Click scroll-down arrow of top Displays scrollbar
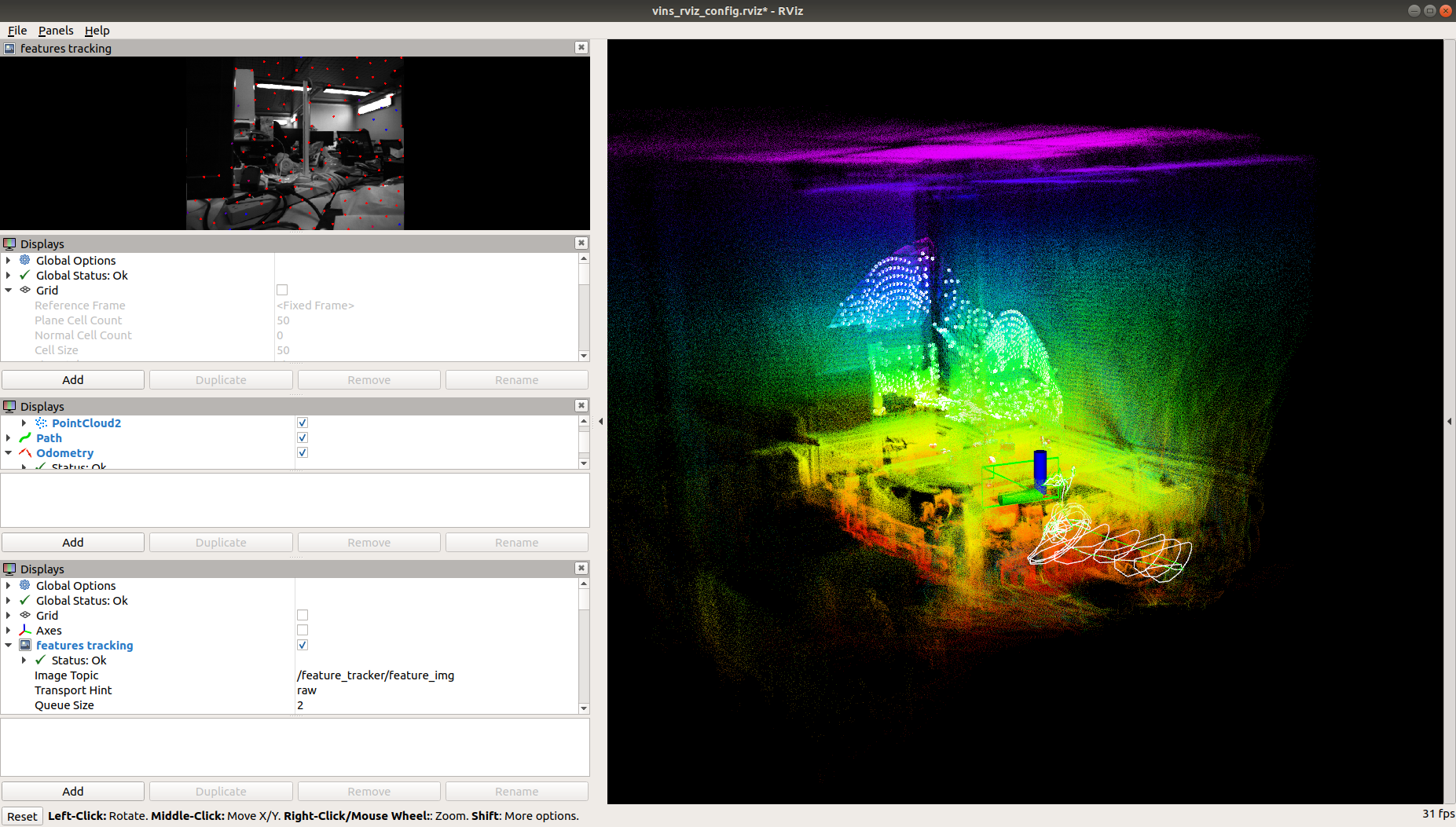Viewport: 1456px width, 827px height. [584, 356]
